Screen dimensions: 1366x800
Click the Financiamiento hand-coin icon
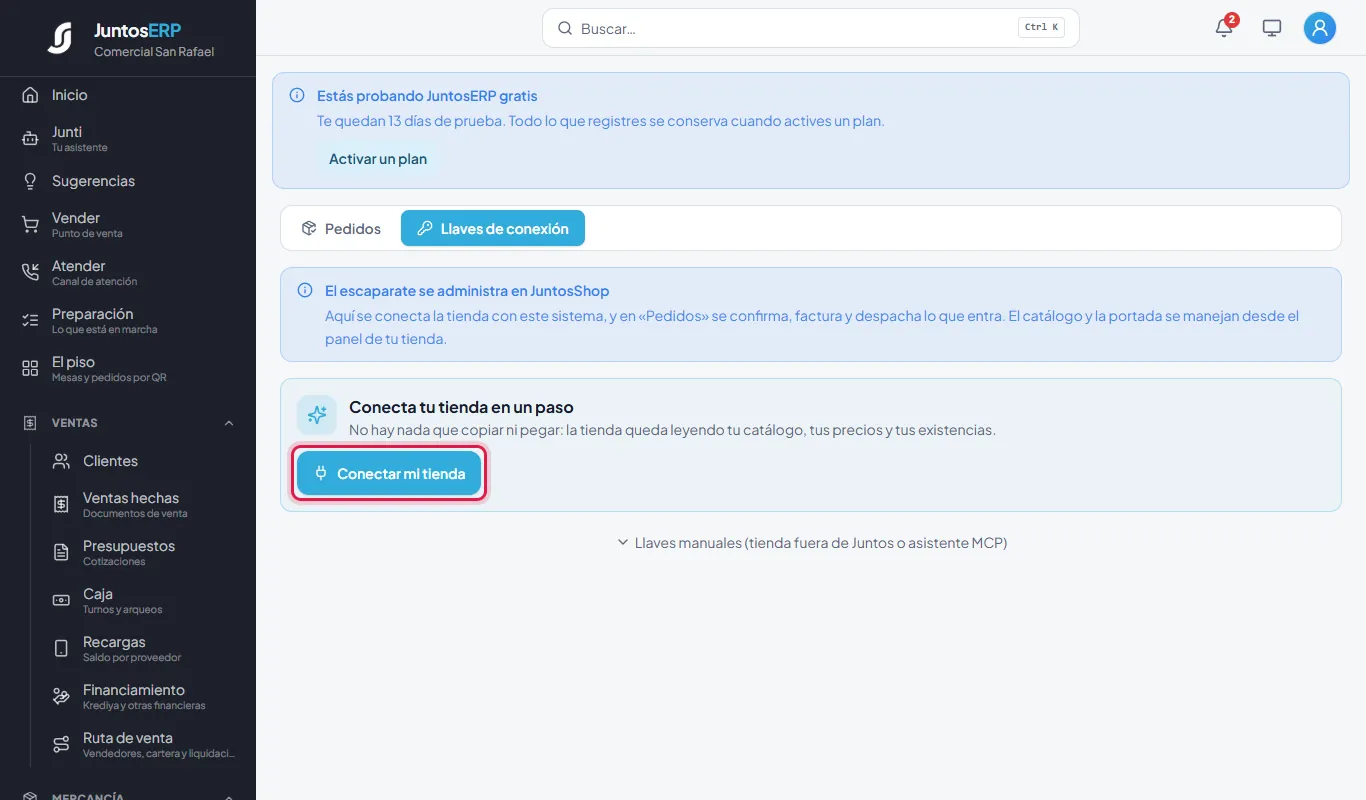click(61, 697)
